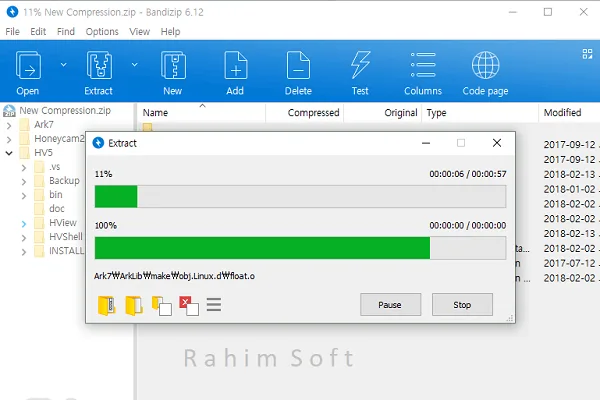Image resolution: width=600 pixels, height=400 pixels.
Task: Click the Bandizip app icon in the main title bar
Action: (x=12, y=12)
